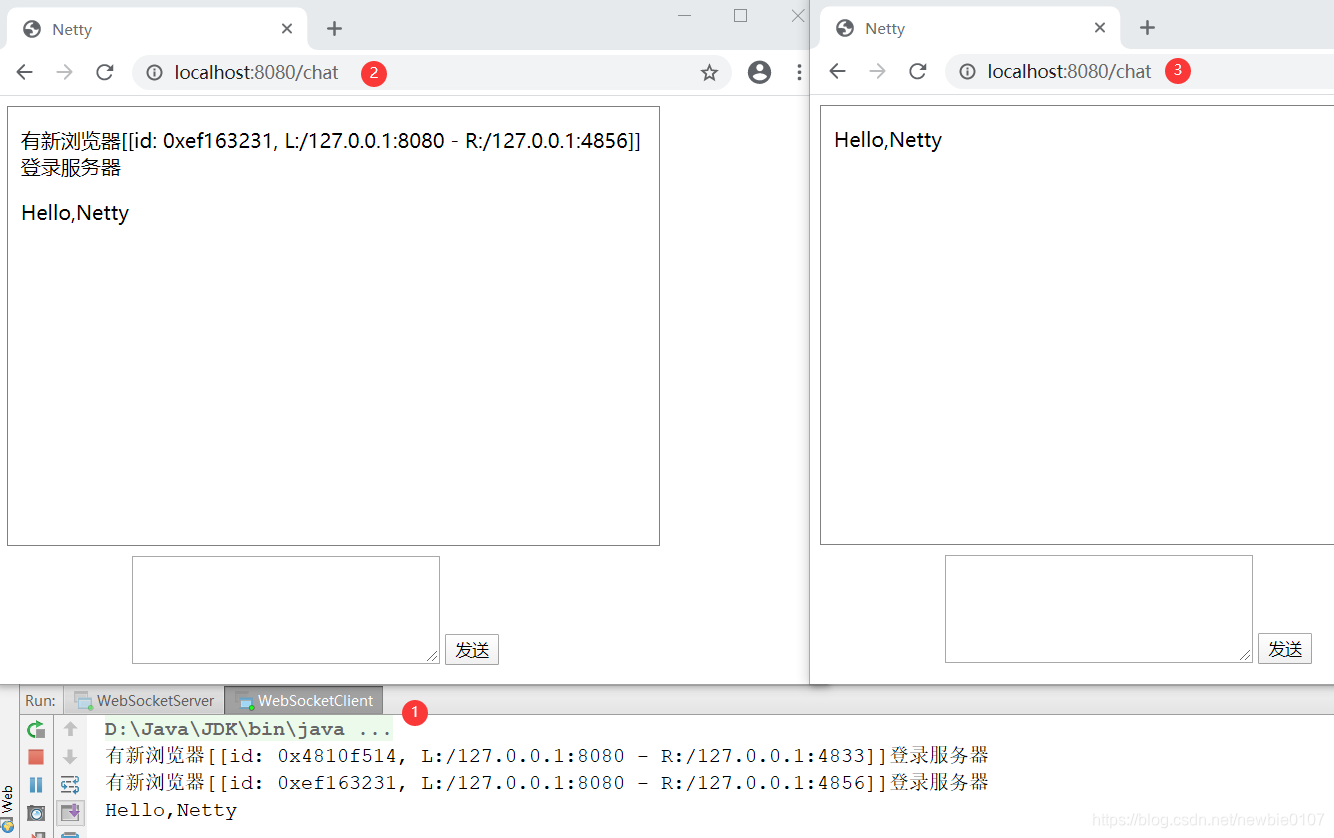
Task: Toggle soft-wrap in the Run console
Action: pos(70,785)
